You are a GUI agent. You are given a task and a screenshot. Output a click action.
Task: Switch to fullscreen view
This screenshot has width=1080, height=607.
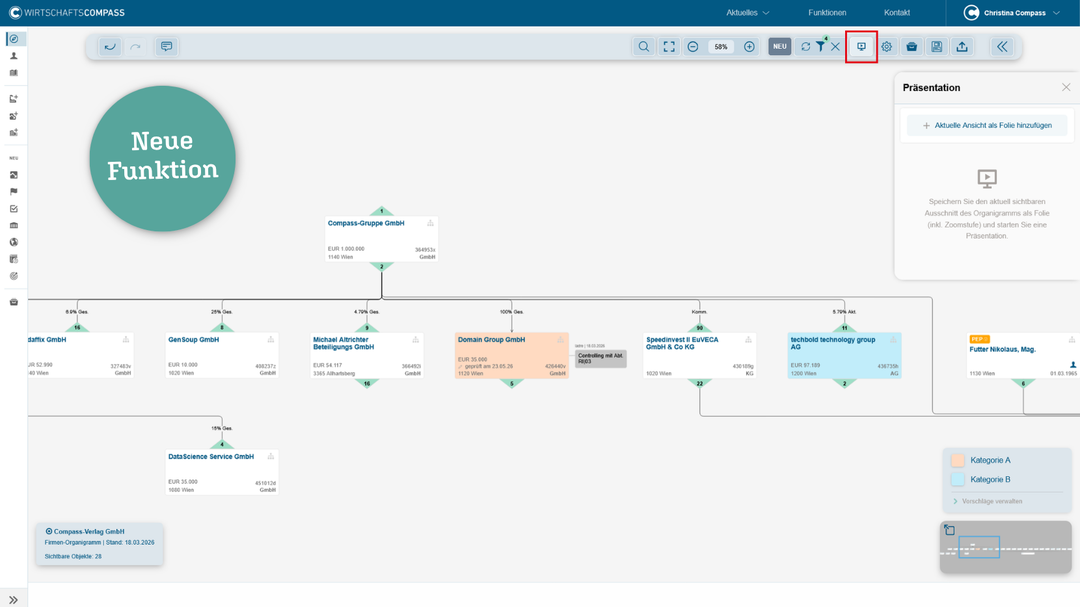pyautogui.click(x=669, y=46)
